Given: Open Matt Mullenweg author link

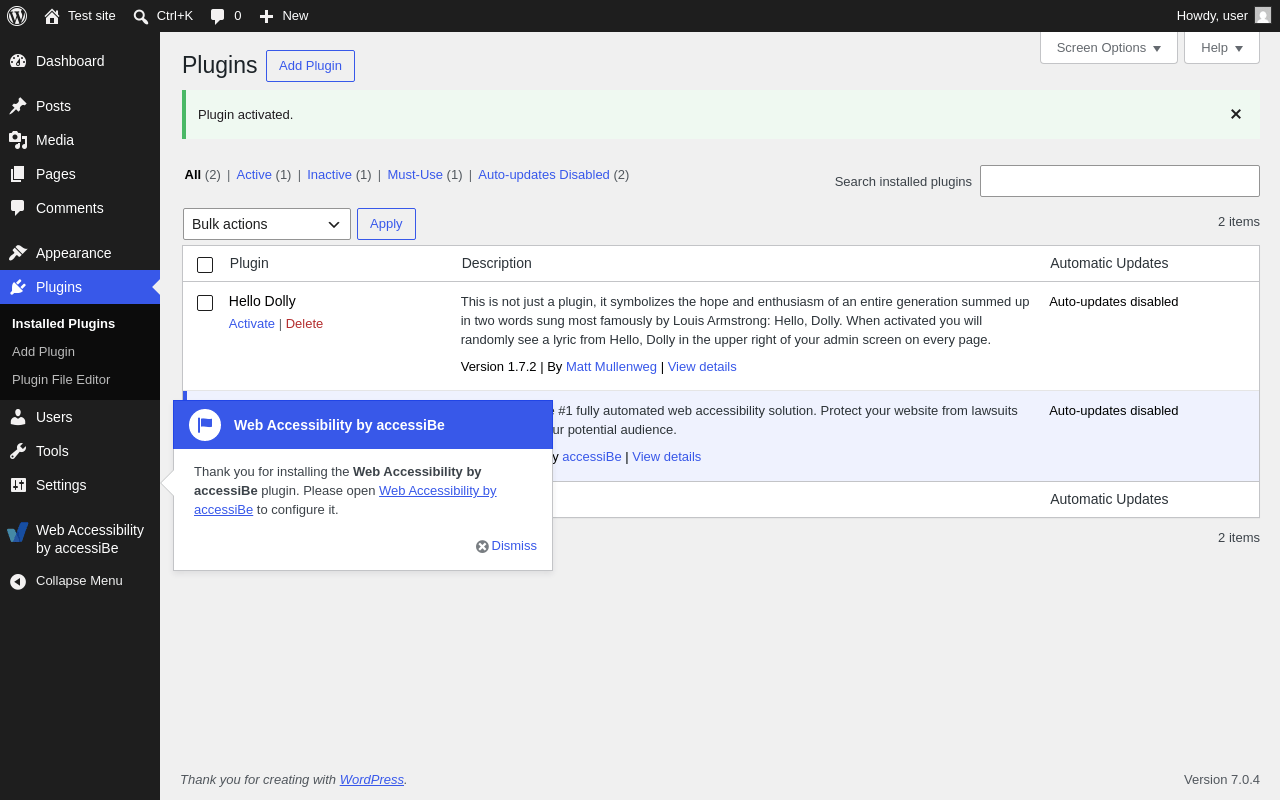Looking at the screenshot, I should pyautogui.click(x=611, y=366).
